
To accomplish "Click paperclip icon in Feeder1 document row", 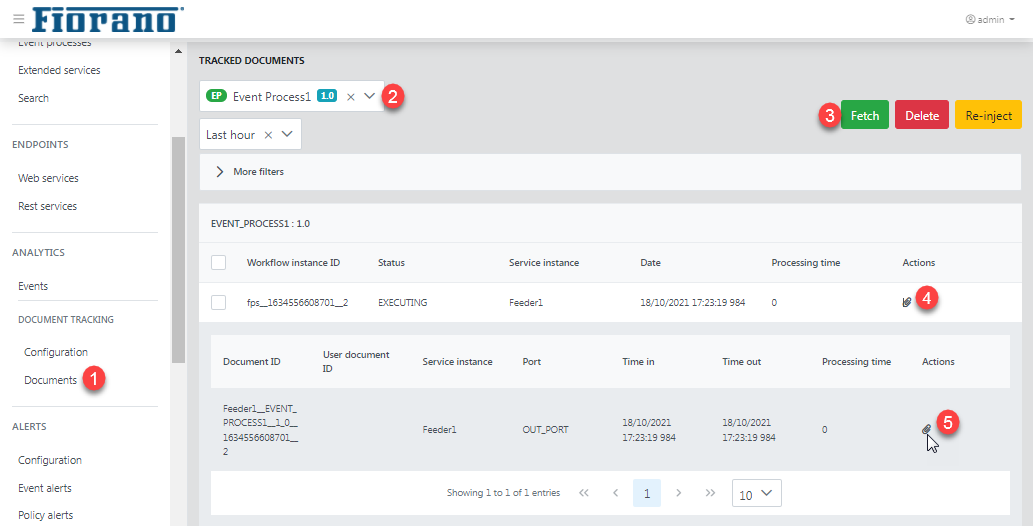I will [x=926, y=430].
